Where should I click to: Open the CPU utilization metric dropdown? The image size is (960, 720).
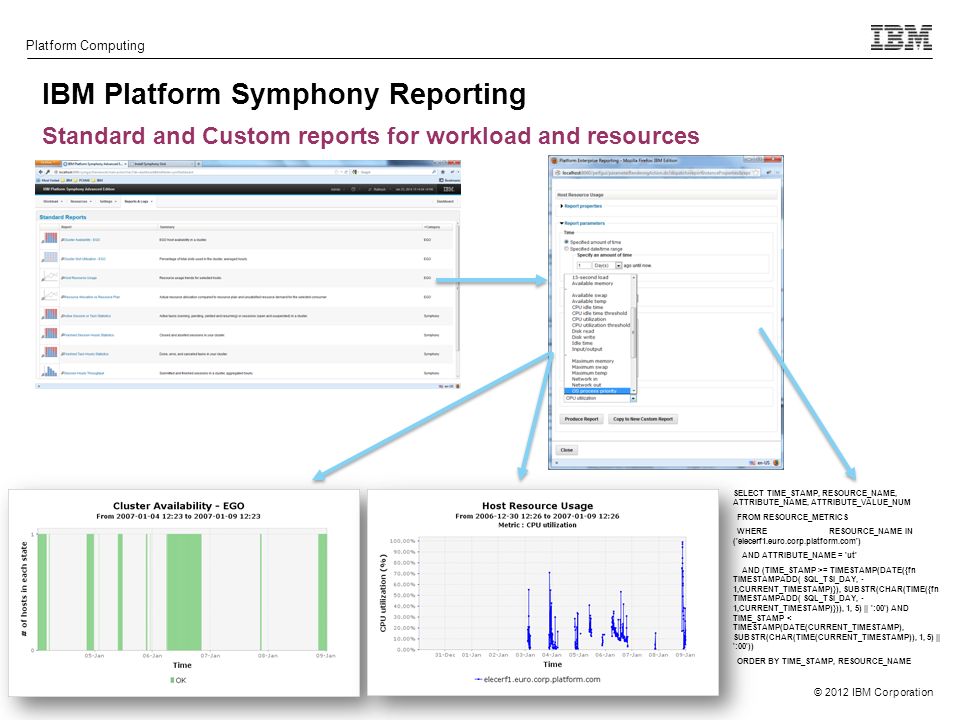click(x=600, y=399)
